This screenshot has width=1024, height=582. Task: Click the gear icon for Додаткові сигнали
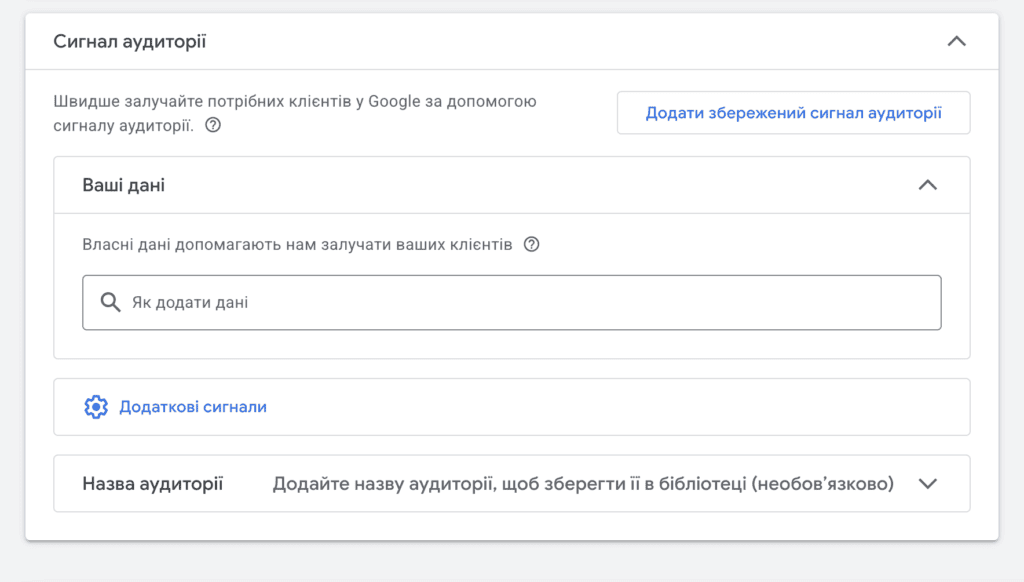pyautogui.click(x=96, y=407)
